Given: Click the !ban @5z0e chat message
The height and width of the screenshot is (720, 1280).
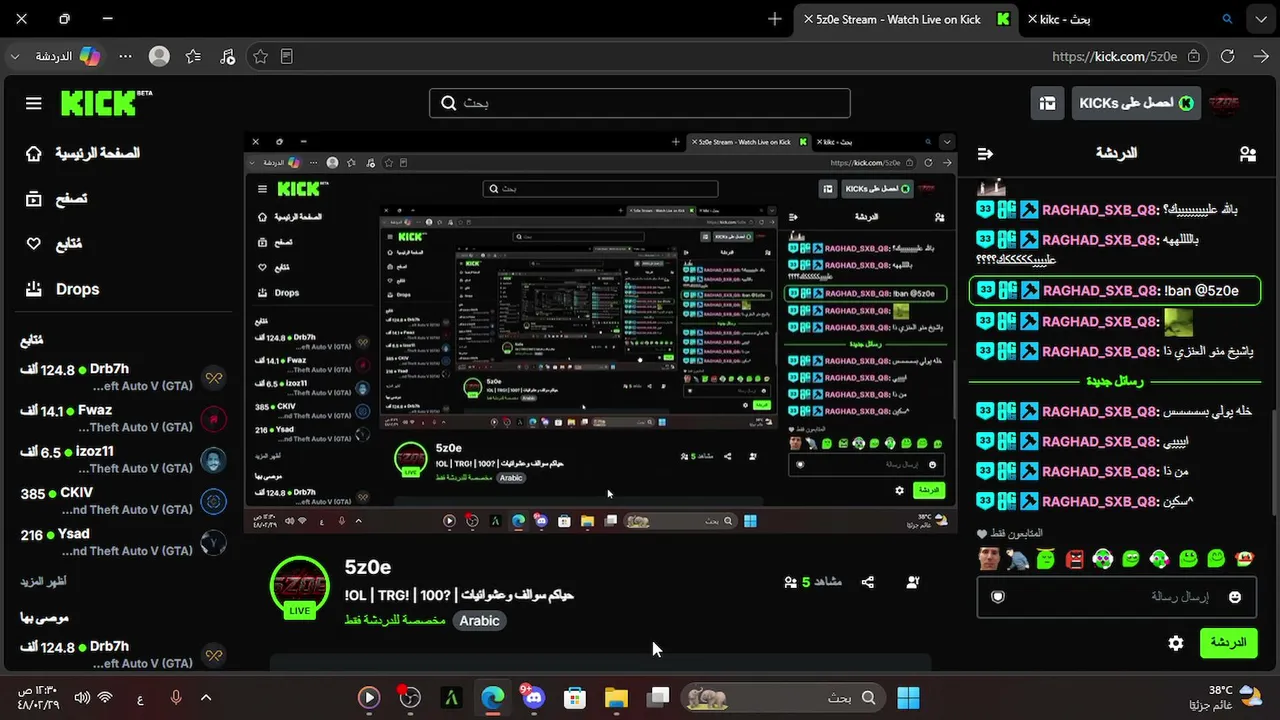Looking at the screenshot, I should coord(1114,291).
